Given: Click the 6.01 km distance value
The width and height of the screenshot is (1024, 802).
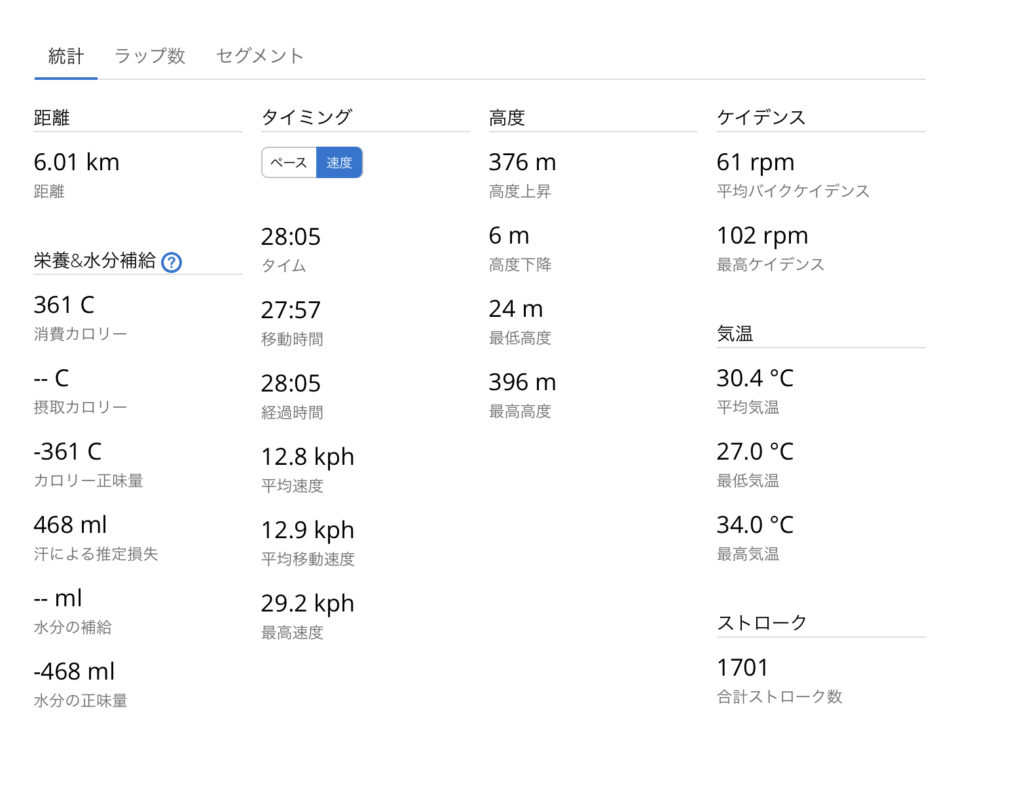Looking at the screenshot, I should click(76, 162).
